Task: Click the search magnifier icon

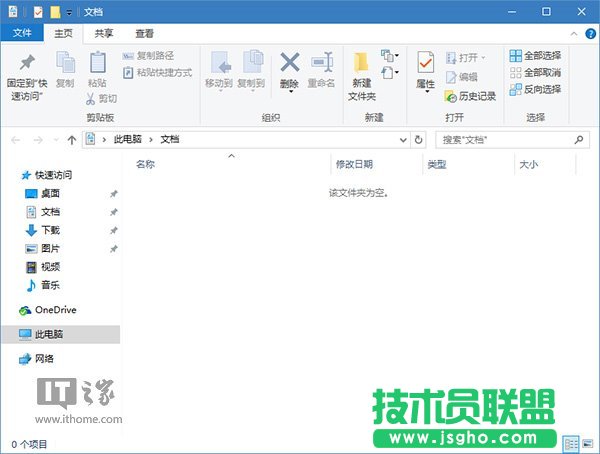Action: coord(579,140)
